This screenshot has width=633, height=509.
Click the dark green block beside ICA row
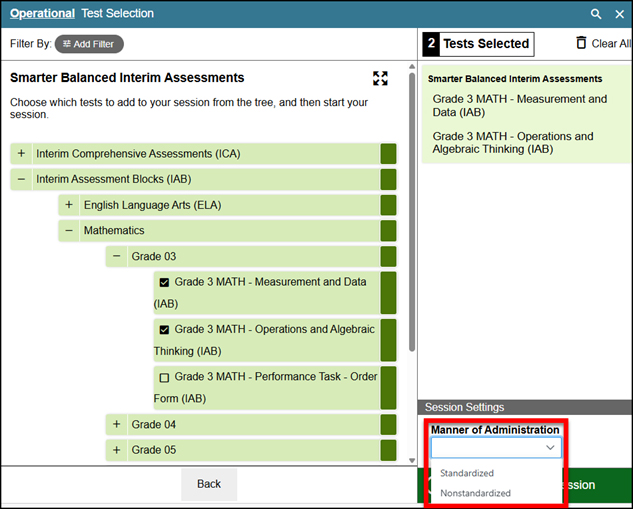[x=388, y=154]
